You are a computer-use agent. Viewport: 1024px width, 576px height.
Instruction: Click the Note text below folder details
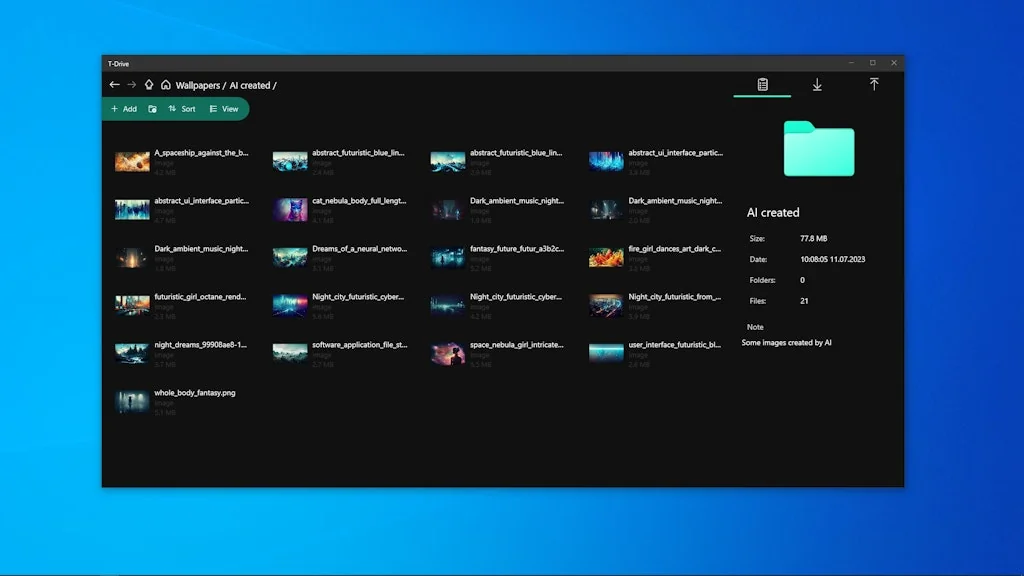pos(755,326)
